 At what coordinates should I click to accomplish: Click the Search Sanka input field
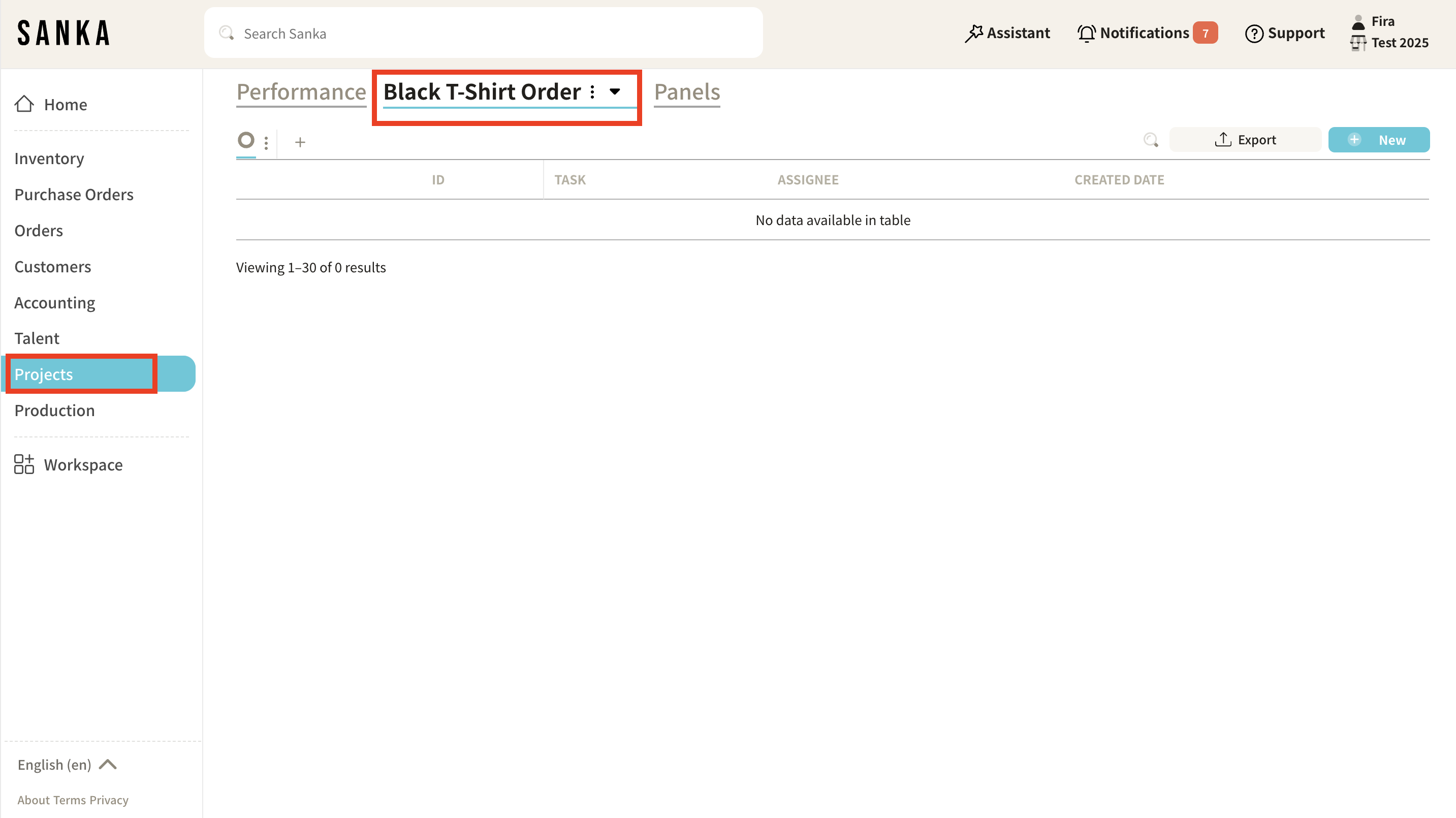[x=483, y=34]
